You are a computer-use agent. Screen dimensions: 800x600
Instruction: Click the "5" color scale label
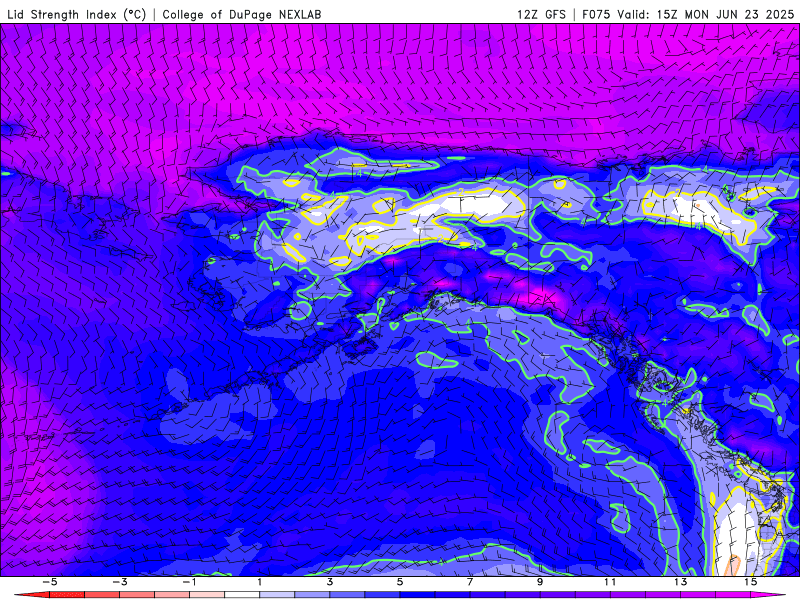point(399,582)
